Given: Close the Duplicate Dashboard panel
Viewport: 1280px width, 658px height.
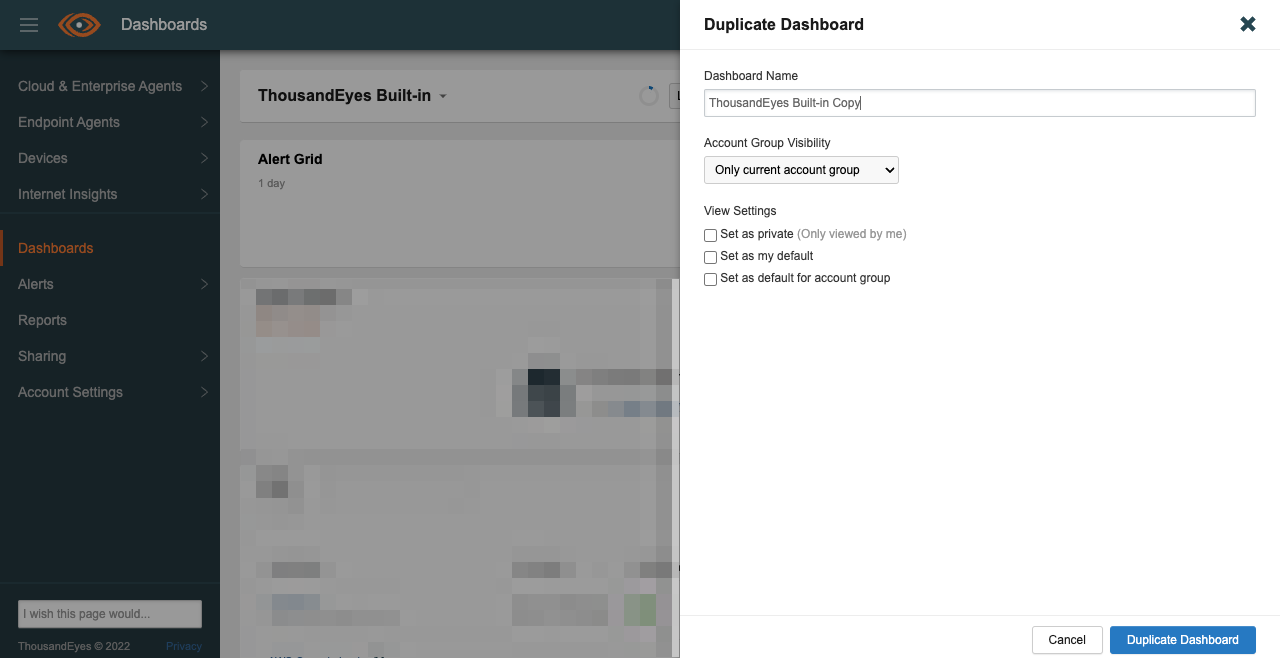Looking at the screenshot, I should (1248, 24).
